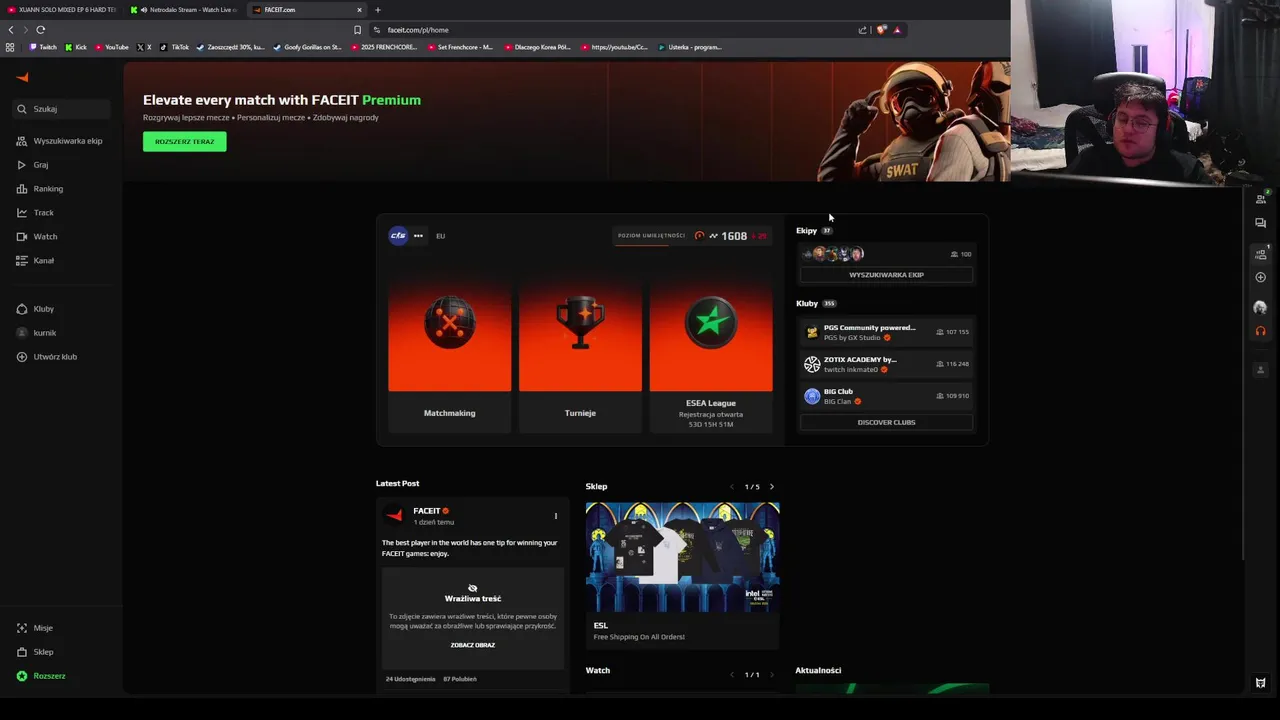Open Kluby in the sidebar
Viewport: 1280px width, 720px height.
(x=36, y=309)
